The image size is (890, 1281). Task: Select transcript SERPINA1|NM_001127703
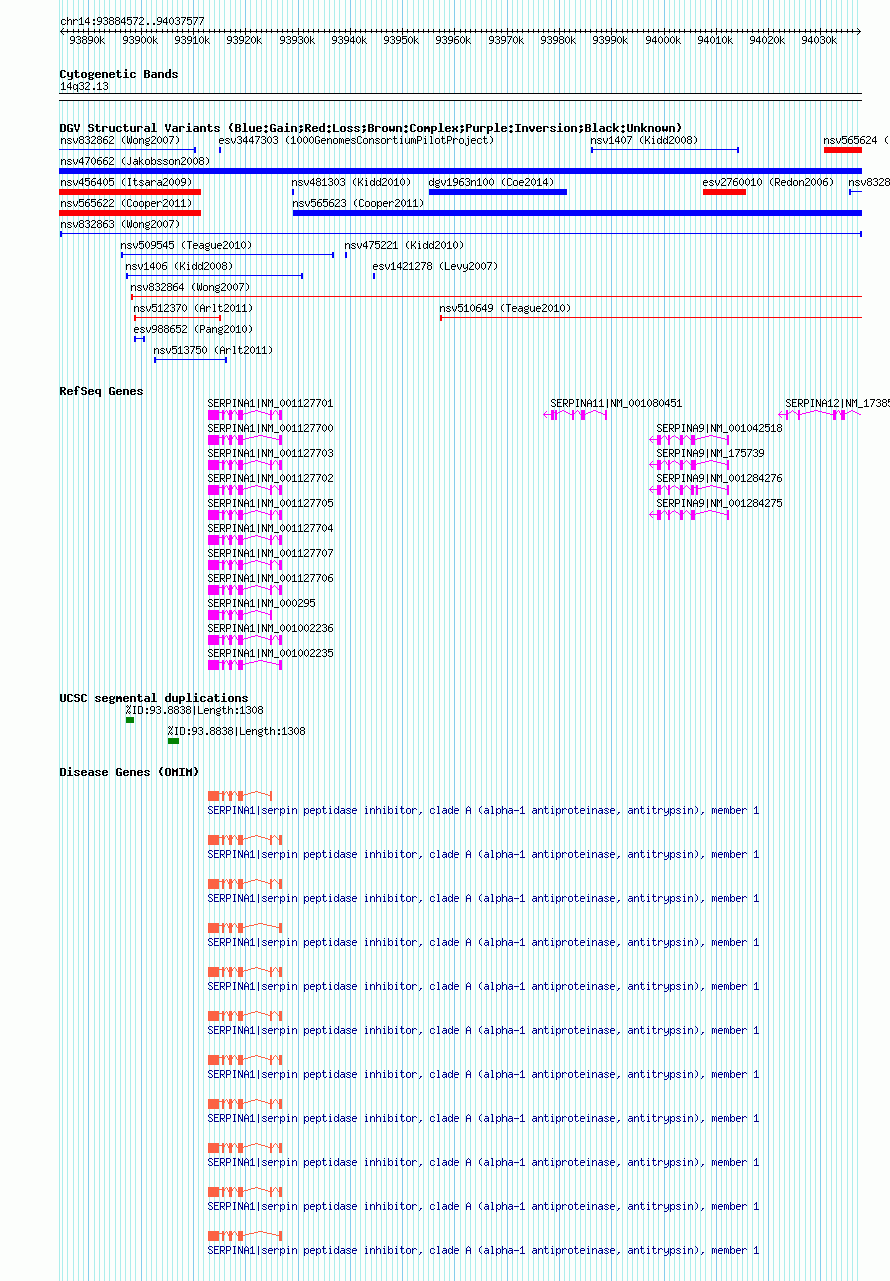click(x=270, y=454)
